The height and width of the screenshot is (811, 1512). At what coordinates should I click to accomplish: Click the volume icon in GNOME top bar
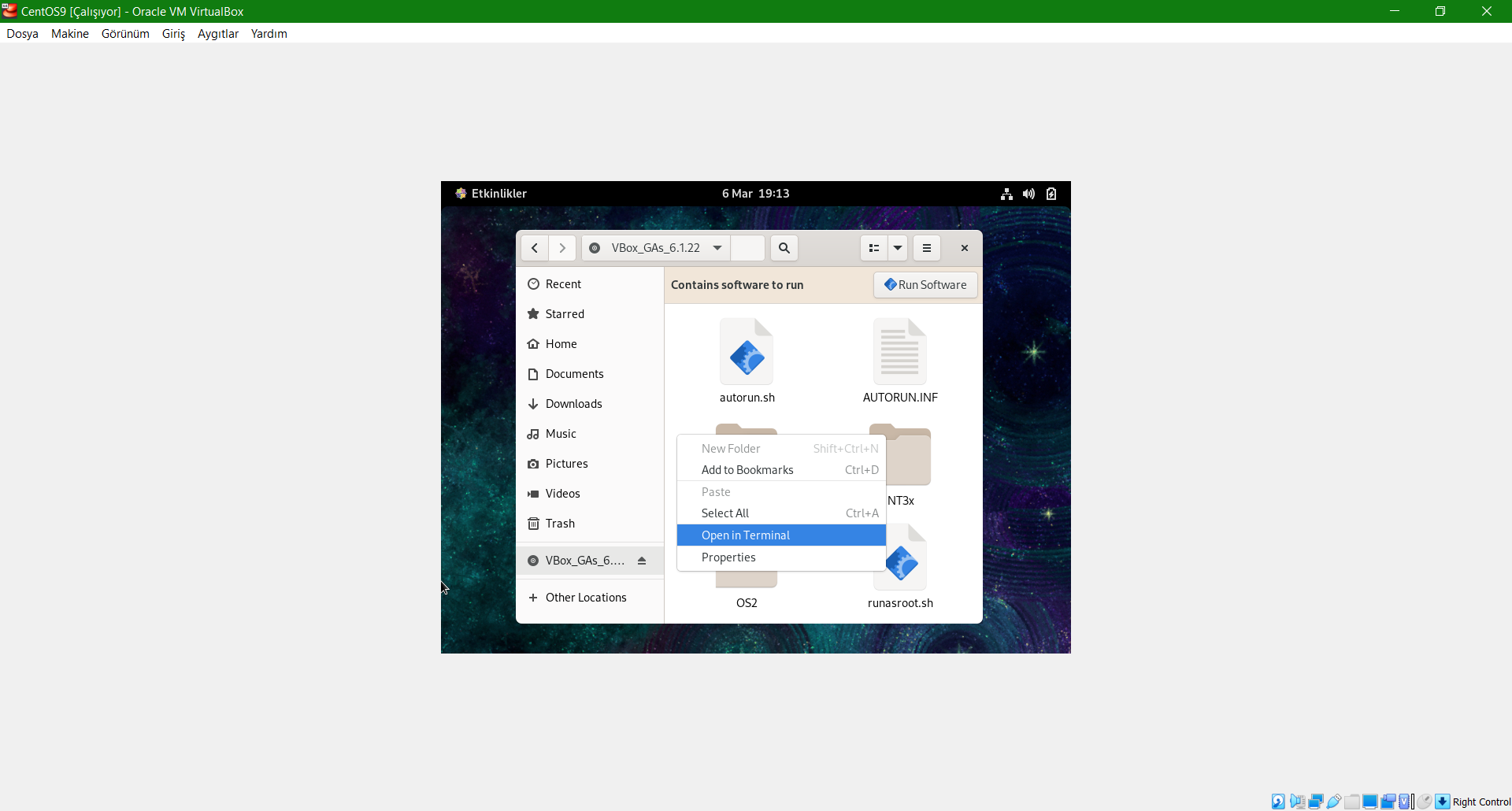coord(1028,194)
